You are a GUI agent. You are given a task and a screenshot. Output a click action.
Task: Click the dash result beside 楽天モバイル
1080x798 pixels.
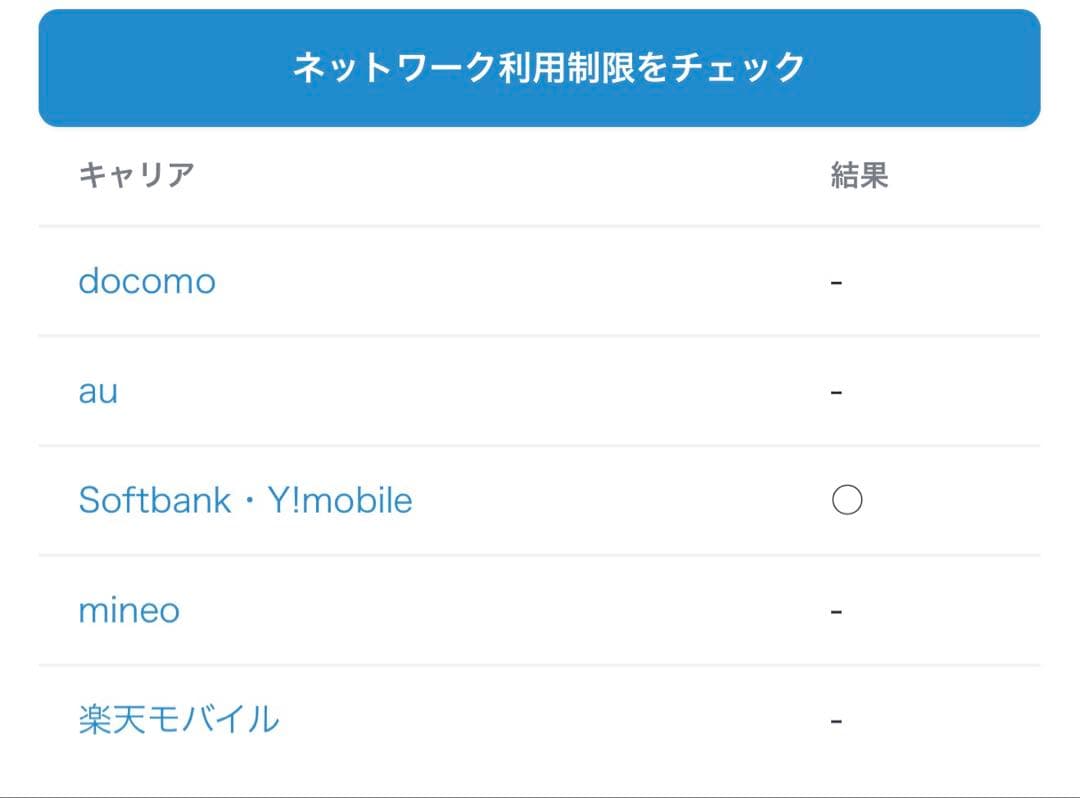837,720
